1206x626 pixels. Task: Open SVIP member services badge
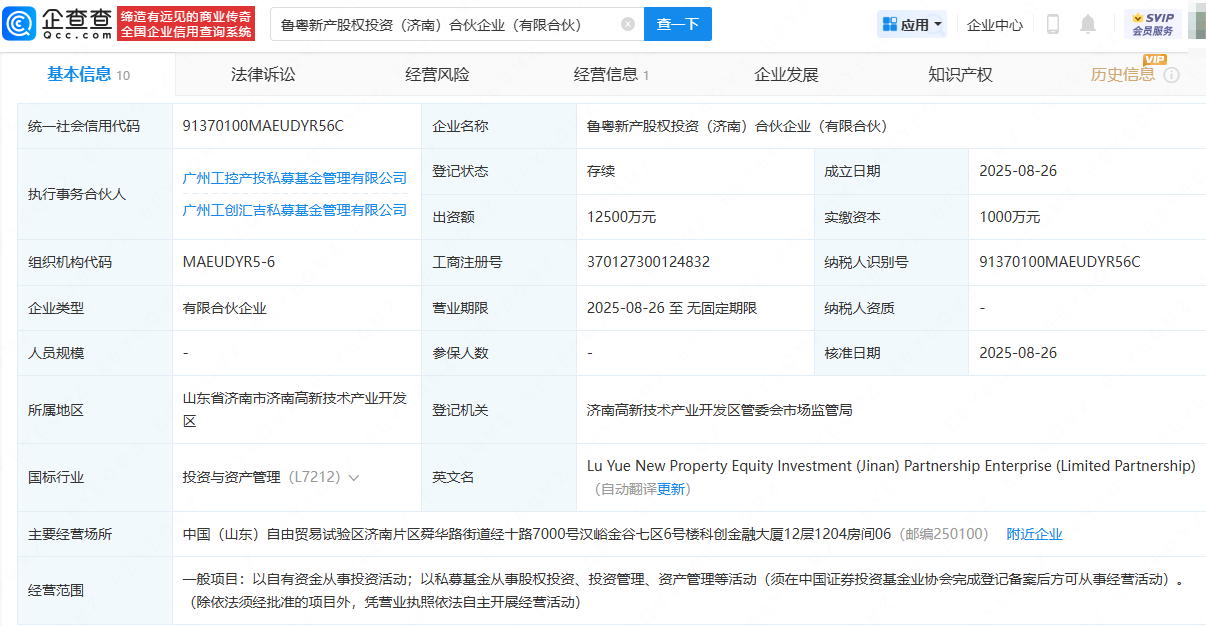point(1152,24)
